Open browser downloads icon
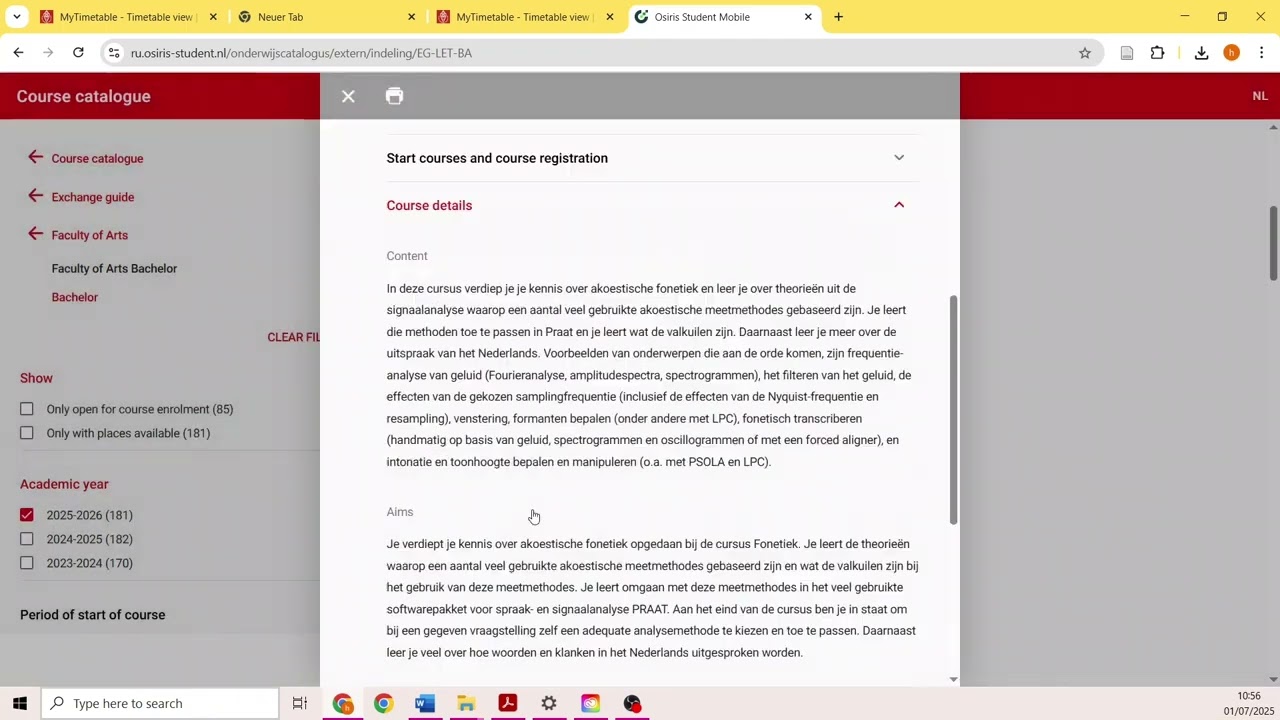The height and width of the screenshot is (720, 1280). coord(1201,53)
